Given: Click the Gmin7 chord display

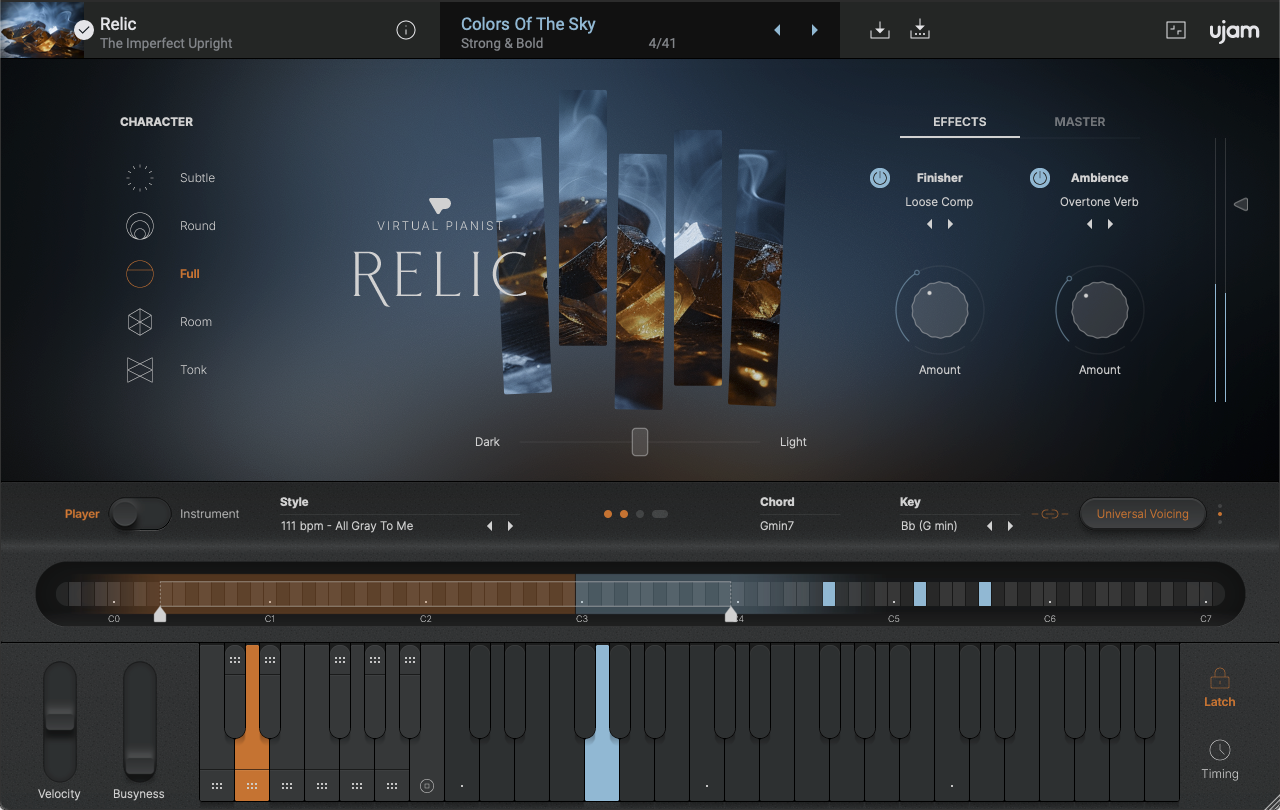Looking at the screenshot, I should (x=777, y=526).
